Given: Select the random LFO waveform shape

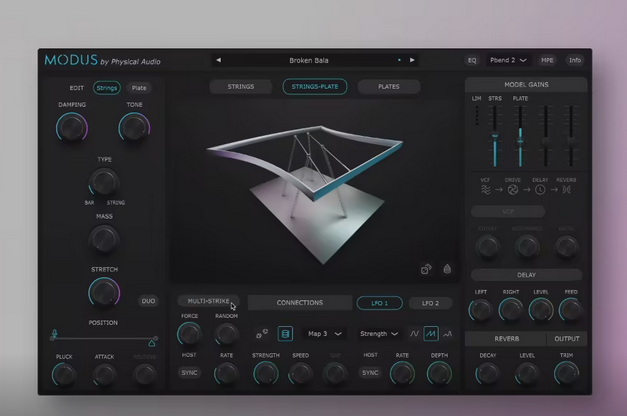Looking at the screenshot, I should tap(447, 333).
